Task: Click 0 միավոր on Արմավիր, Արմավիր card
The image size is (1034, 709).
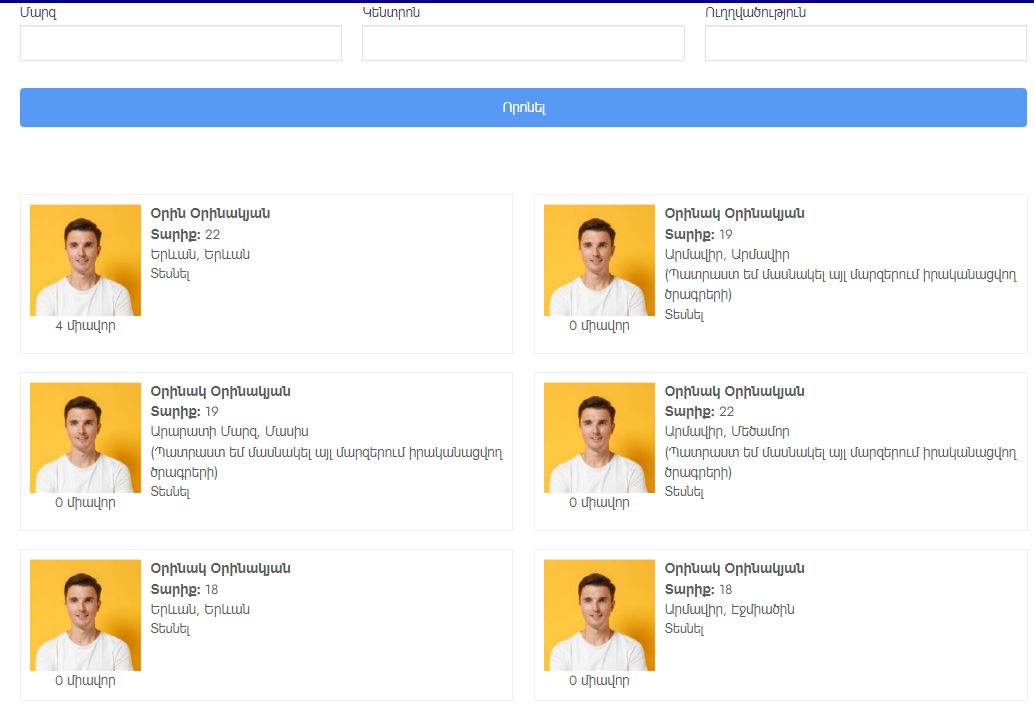Action: (x=599, y=326)
